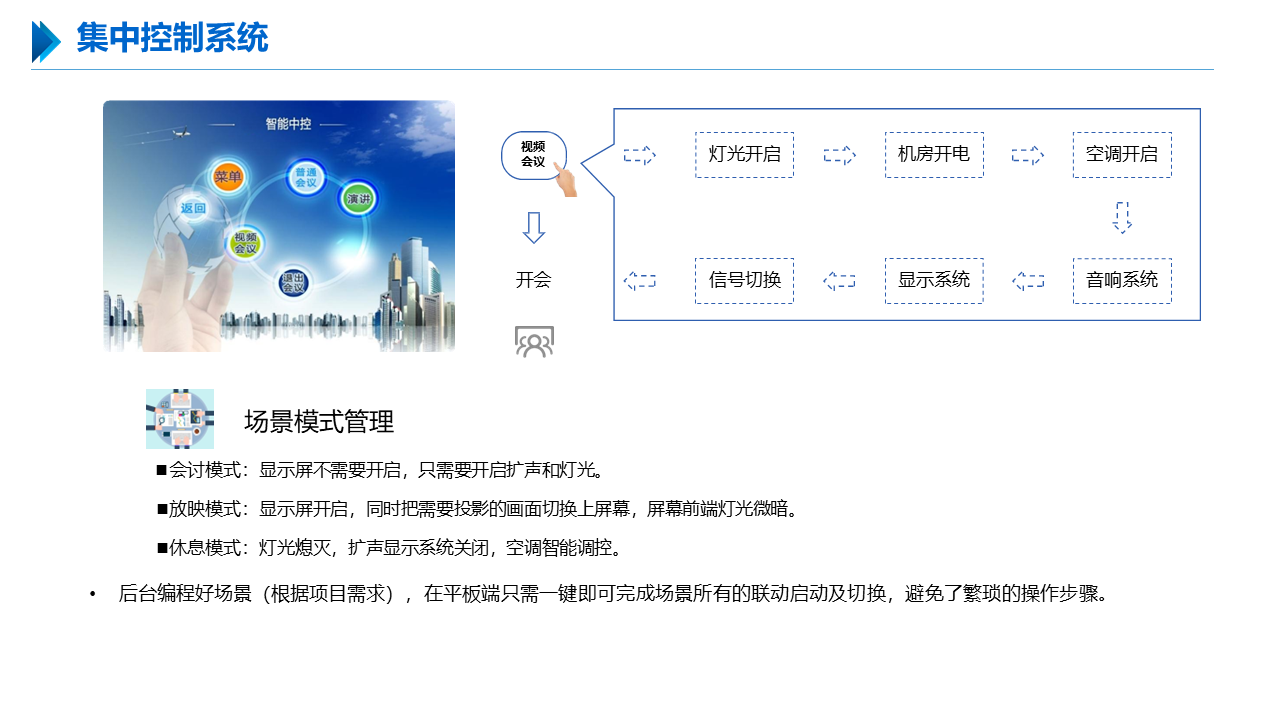Click the 音响系统 dashed box
Screen dimensions: 1280x720
1122,281
